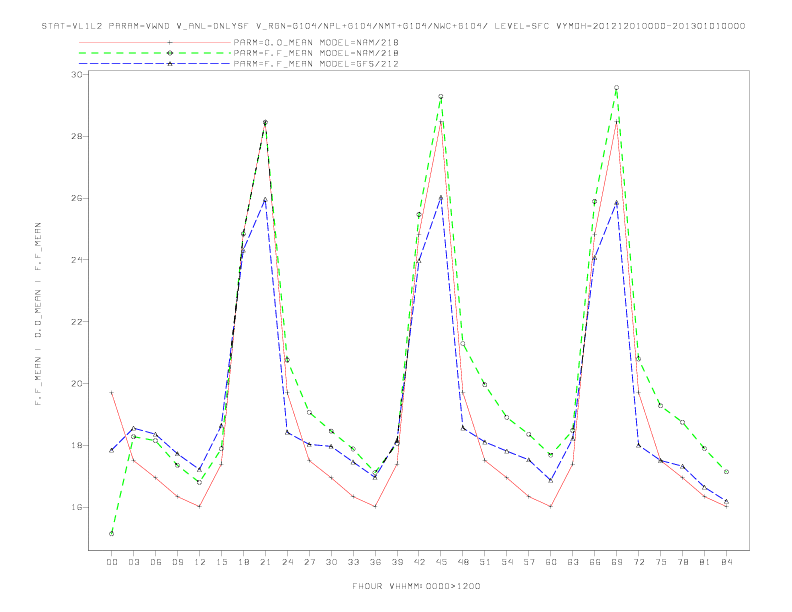Click the green peak data point at hour 45
This screenshot has height=612, width=792.
(x=441, y=96)
